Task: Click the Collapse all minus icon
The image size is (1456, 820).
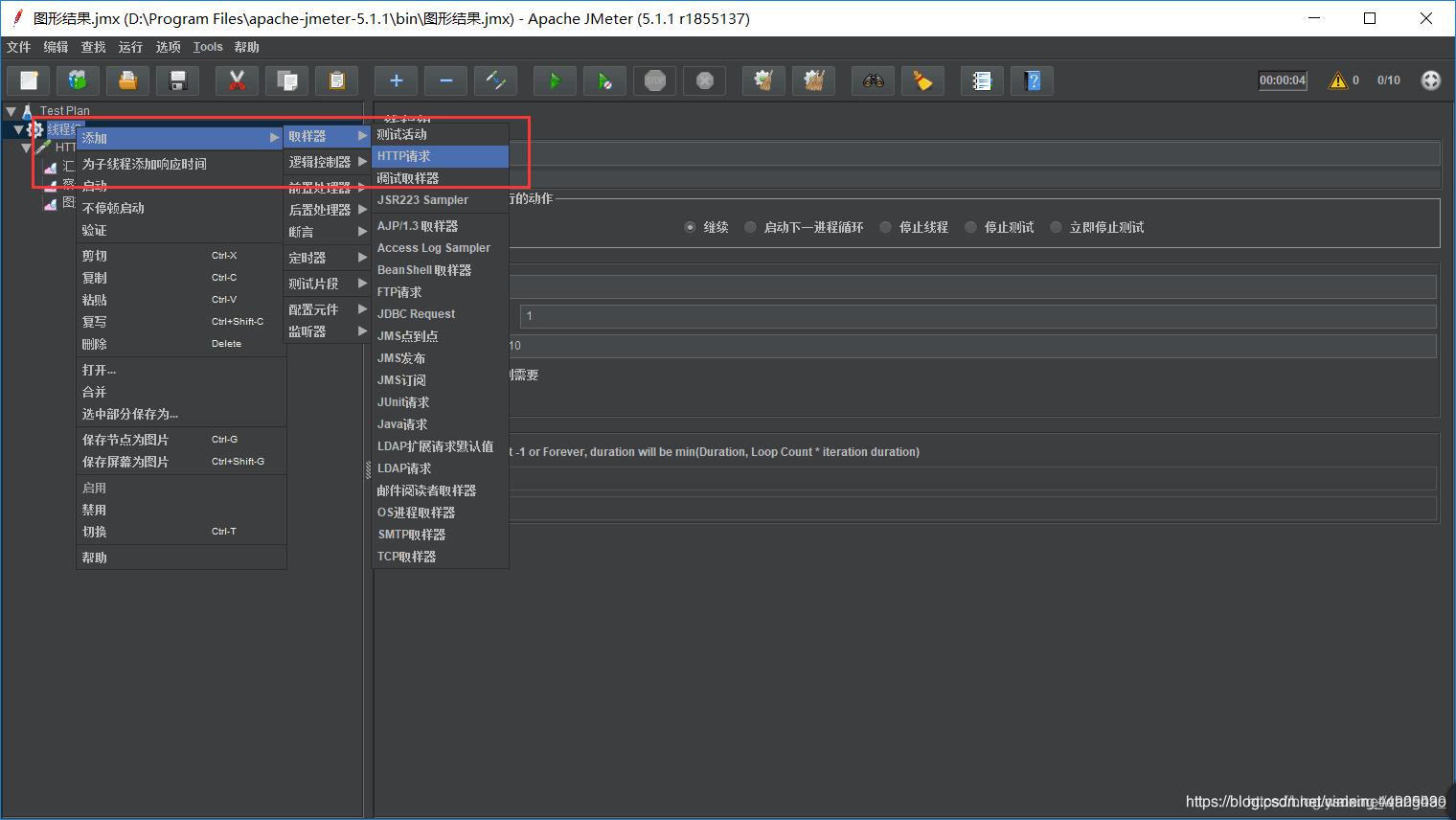Action: point(445,80)
